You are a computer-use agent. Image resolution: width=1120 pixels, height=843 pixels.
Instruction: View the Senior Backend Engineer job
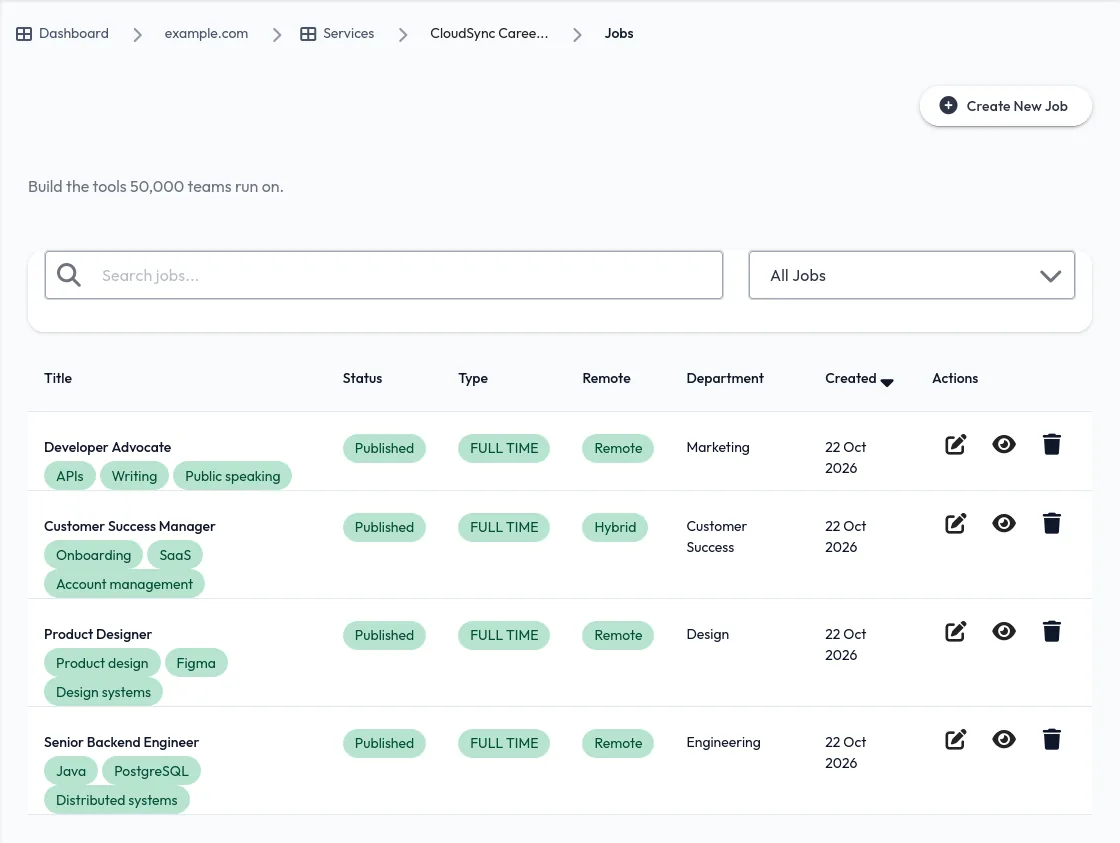point(1004,739)
